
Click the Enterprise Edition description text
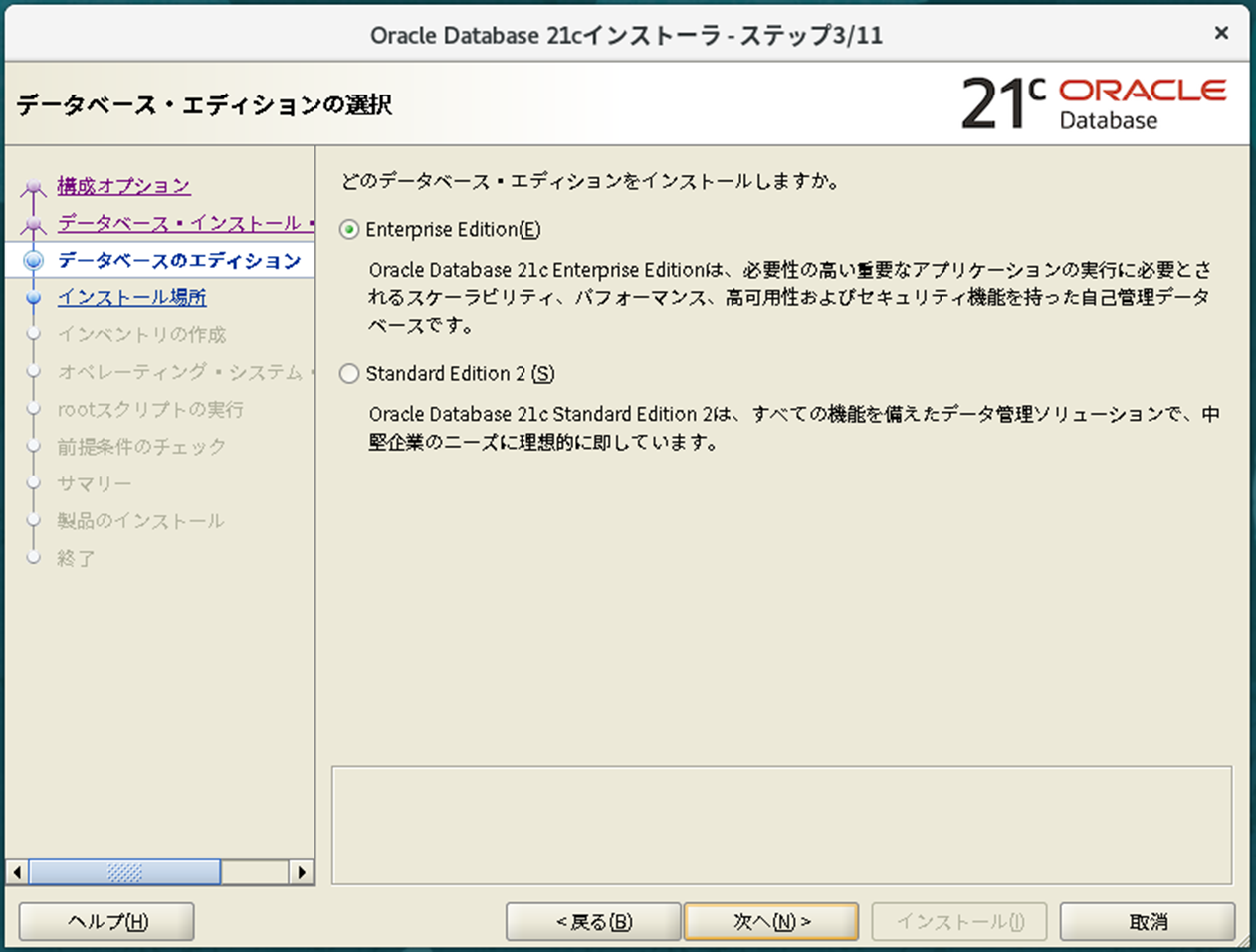pos(790,297)
